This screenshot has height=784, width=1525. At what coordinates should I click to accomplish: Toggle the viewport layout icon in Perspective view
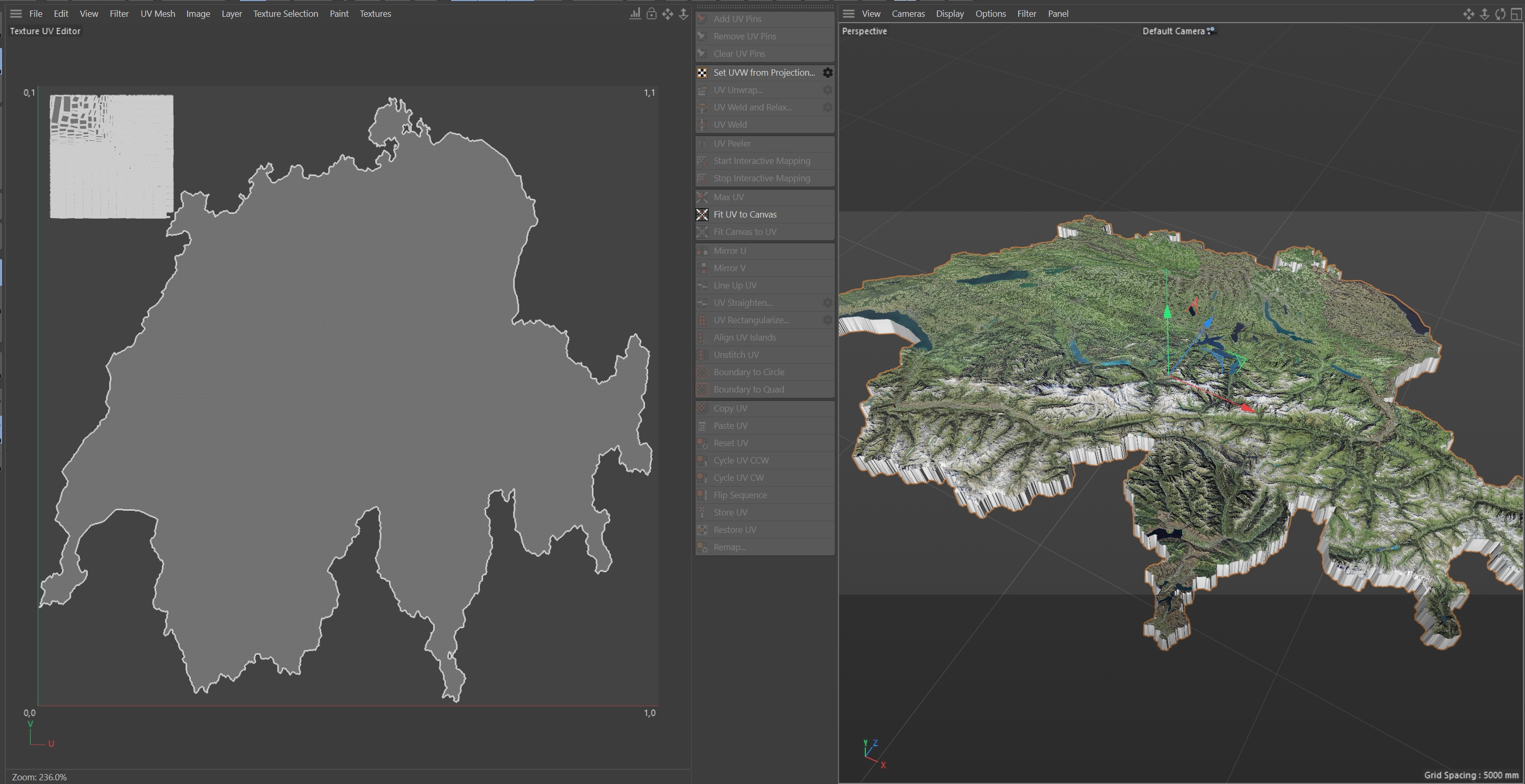[1516, 14]
